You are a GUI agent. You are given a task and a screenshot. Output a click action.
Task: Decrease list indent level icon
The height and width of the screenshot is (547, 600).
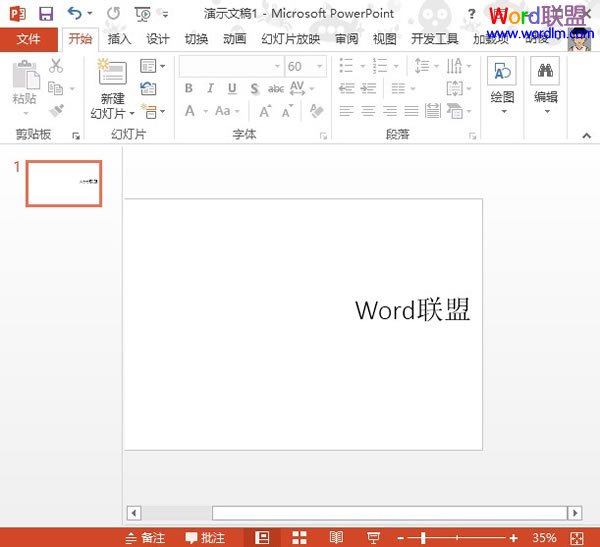(x=347, y=88)
